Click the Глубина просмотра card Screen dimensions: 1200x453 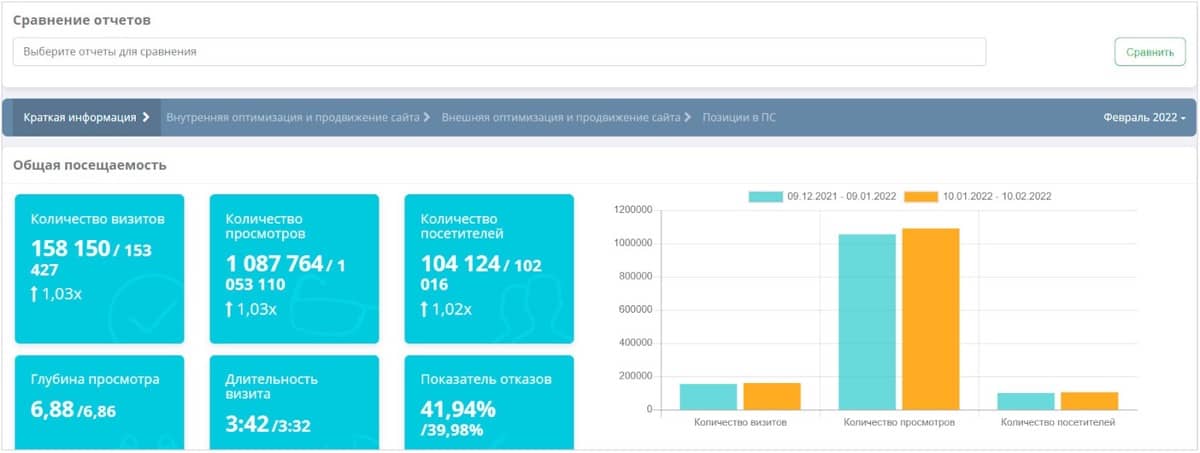point(99,400)
